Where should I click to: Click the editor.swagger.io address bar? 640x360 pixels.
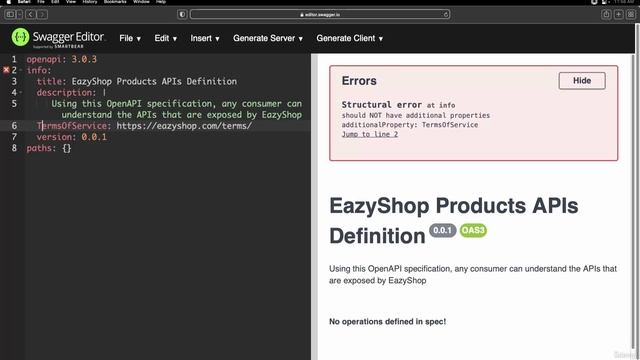[x=320, y=15]
